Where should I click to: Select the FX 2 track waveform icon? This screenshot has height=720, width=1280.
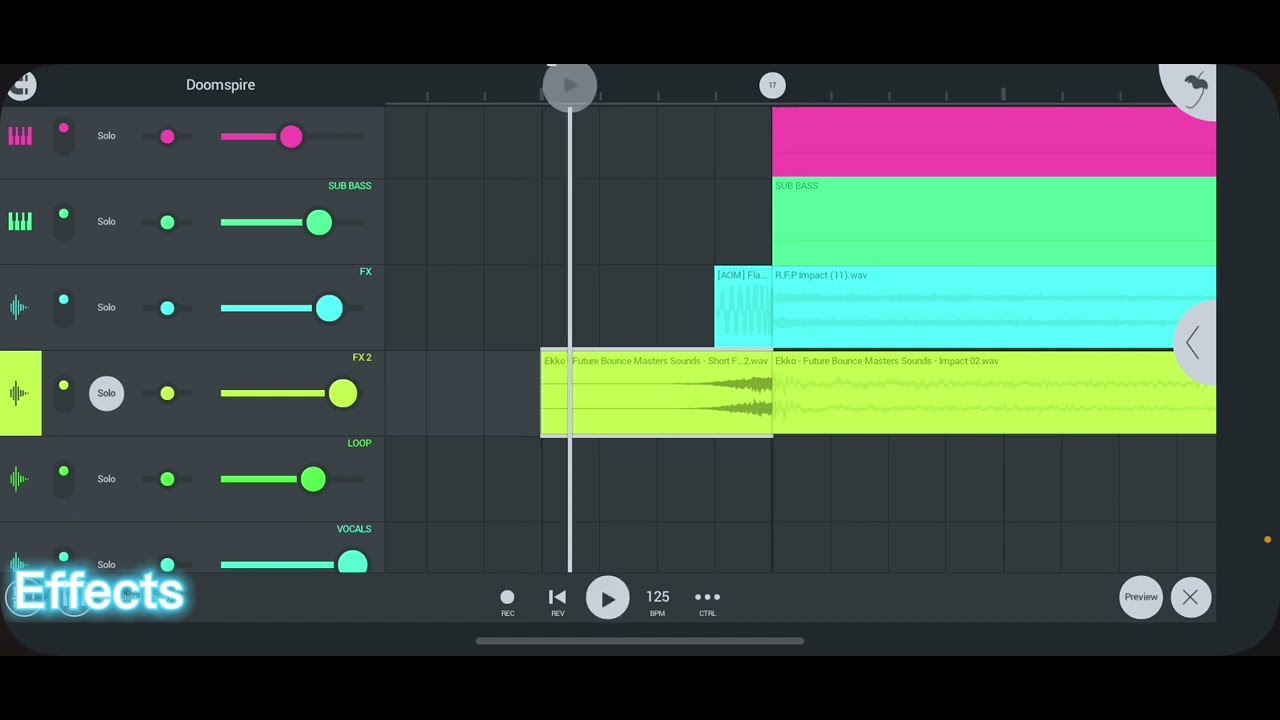[x=20, y=393]
